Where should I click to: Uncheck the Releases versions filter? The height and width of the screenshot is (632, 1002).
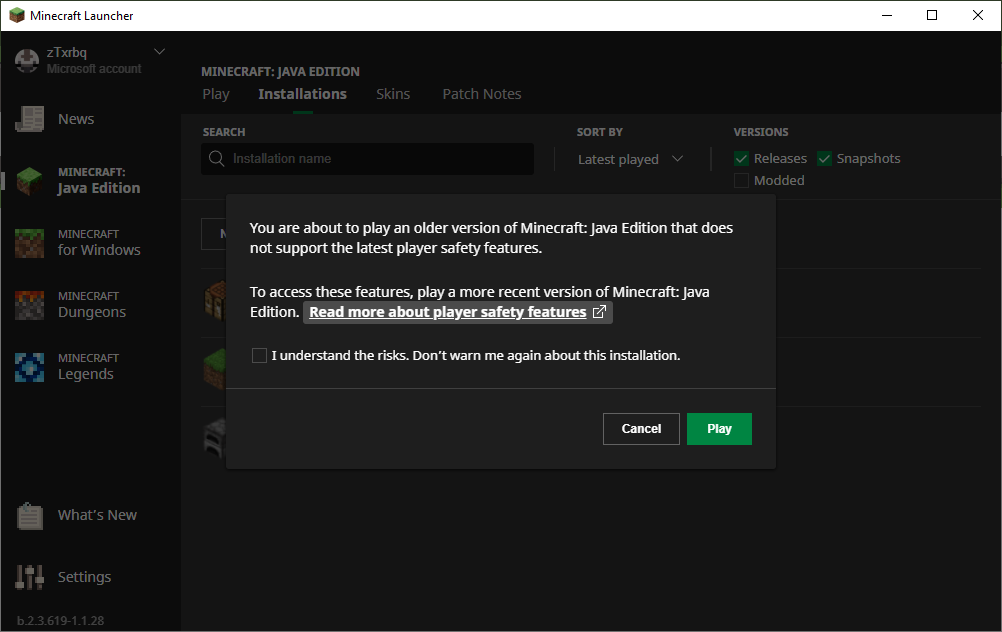(741, 158)
